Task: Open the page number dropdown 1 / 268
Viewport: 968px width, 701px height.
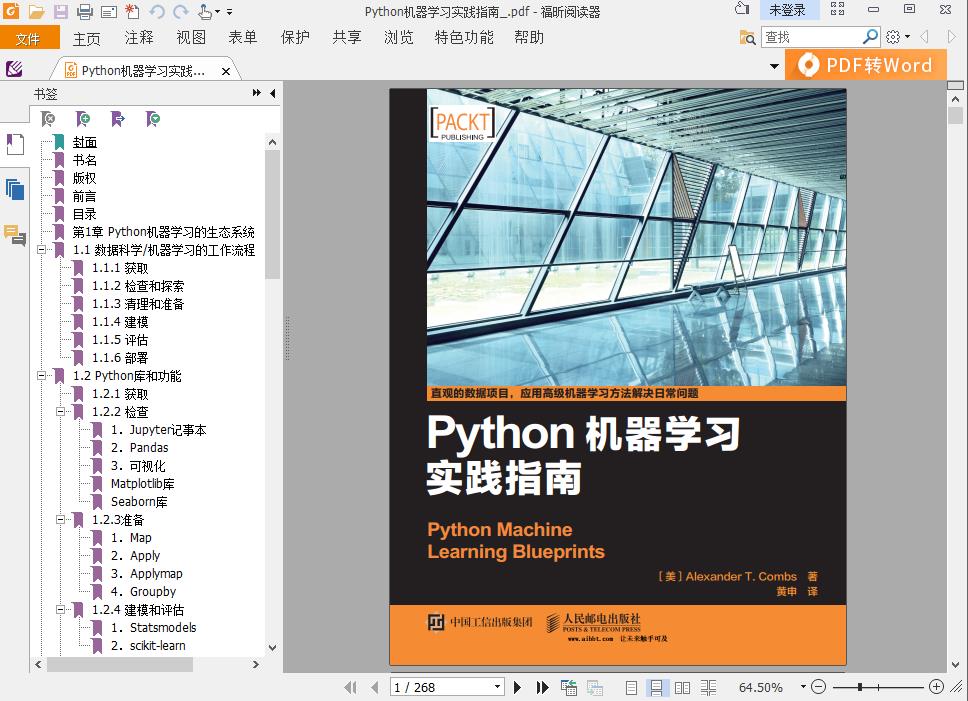Action: click(498, 687)
